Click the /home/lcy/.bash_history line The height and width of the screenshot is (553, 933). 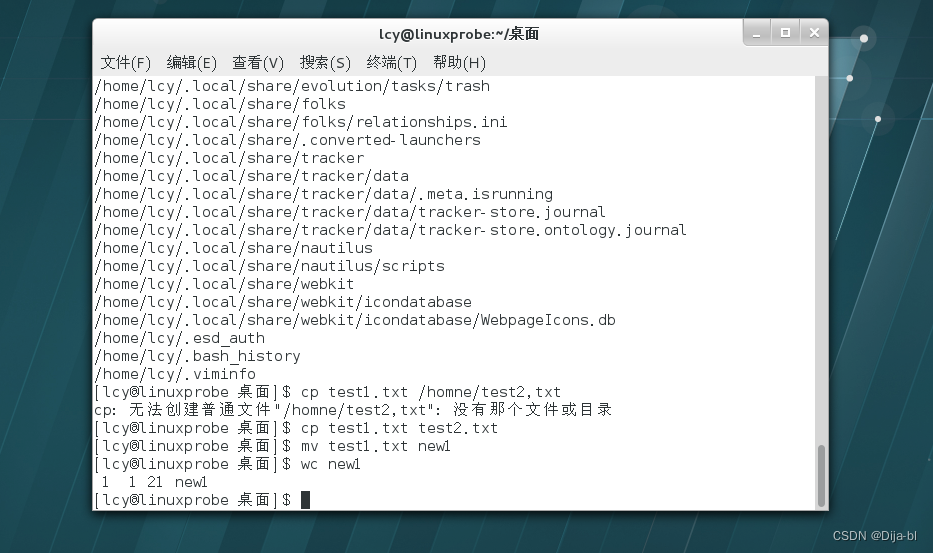[x=198, y=356]
